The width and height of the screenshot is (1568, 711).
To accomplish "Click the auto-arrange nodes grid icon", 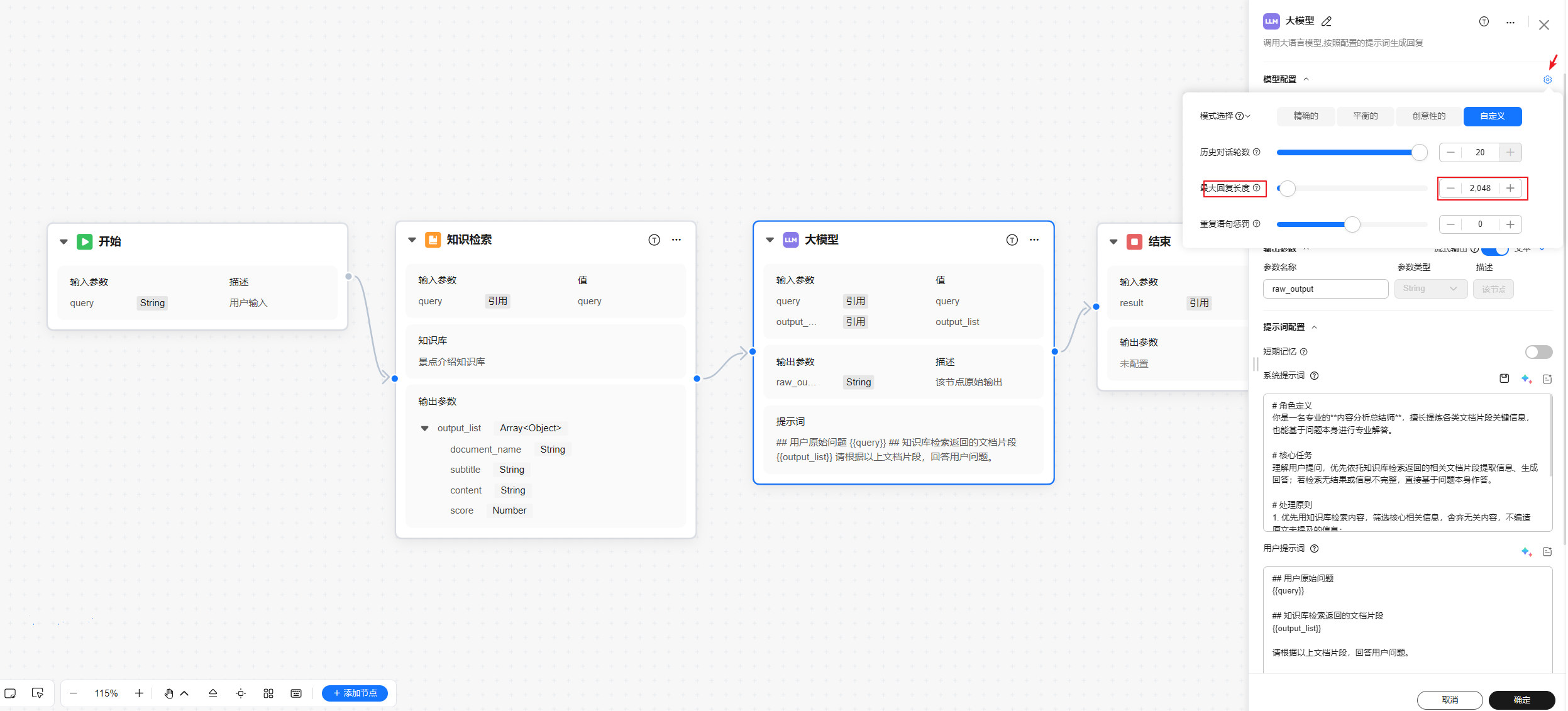I will pyautogui.click(x=268, y=693).
